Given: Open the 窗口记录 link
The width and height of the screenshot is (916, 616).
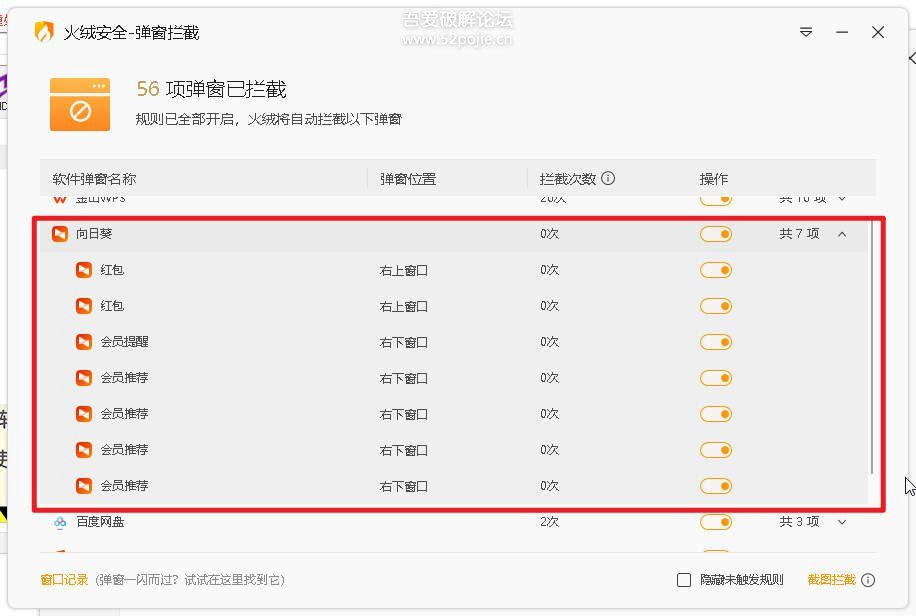Looking at the screenshot, I should coord(64,580).
